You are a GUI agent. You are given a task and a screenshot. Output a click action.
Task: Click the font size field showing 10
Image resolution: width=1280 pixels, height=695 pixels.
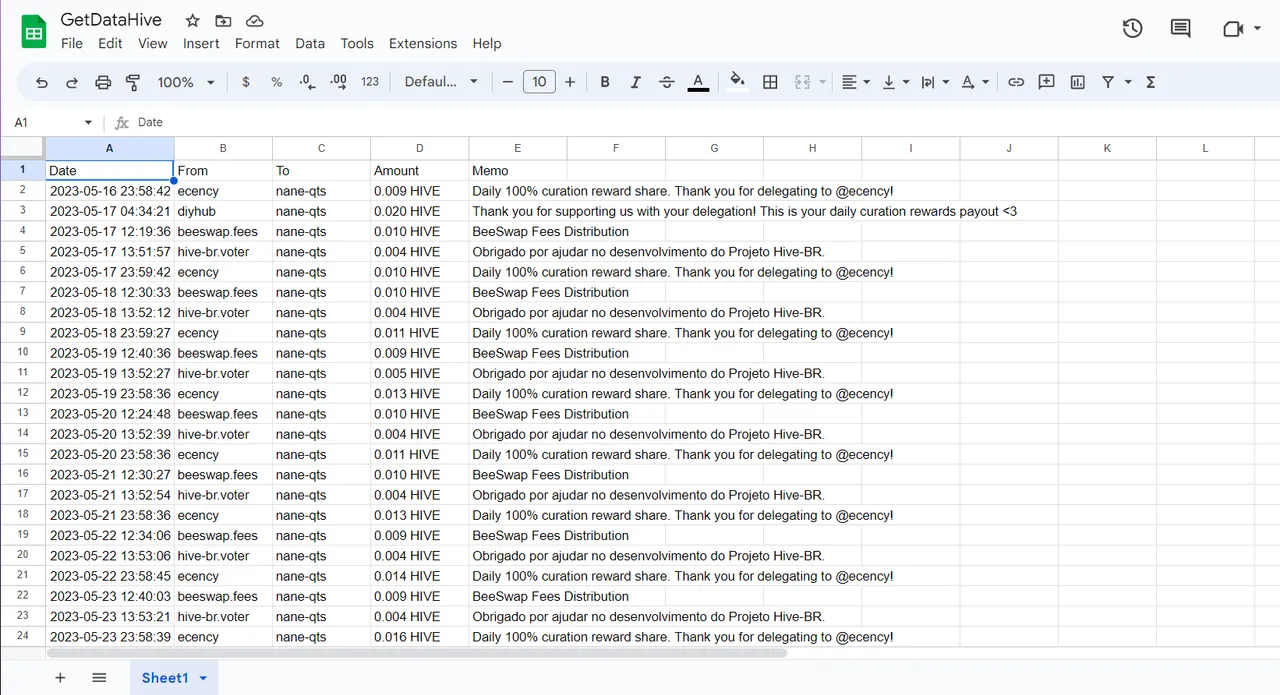point(539,82)
